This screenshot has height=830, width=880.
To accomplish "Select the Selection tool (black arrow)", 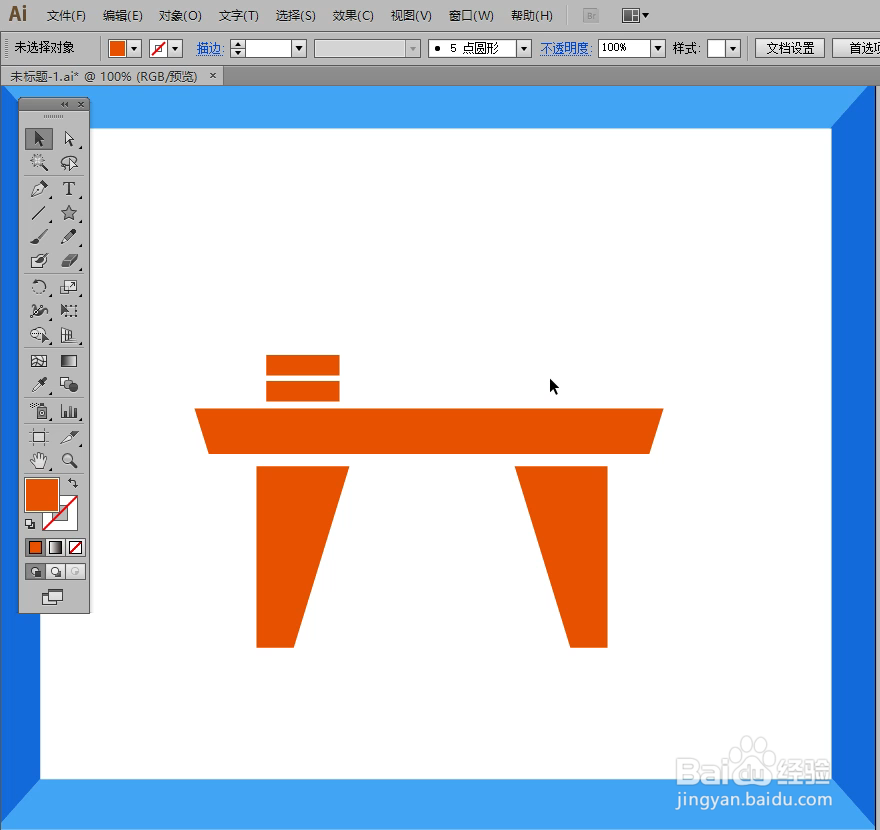I will (39, 139).
